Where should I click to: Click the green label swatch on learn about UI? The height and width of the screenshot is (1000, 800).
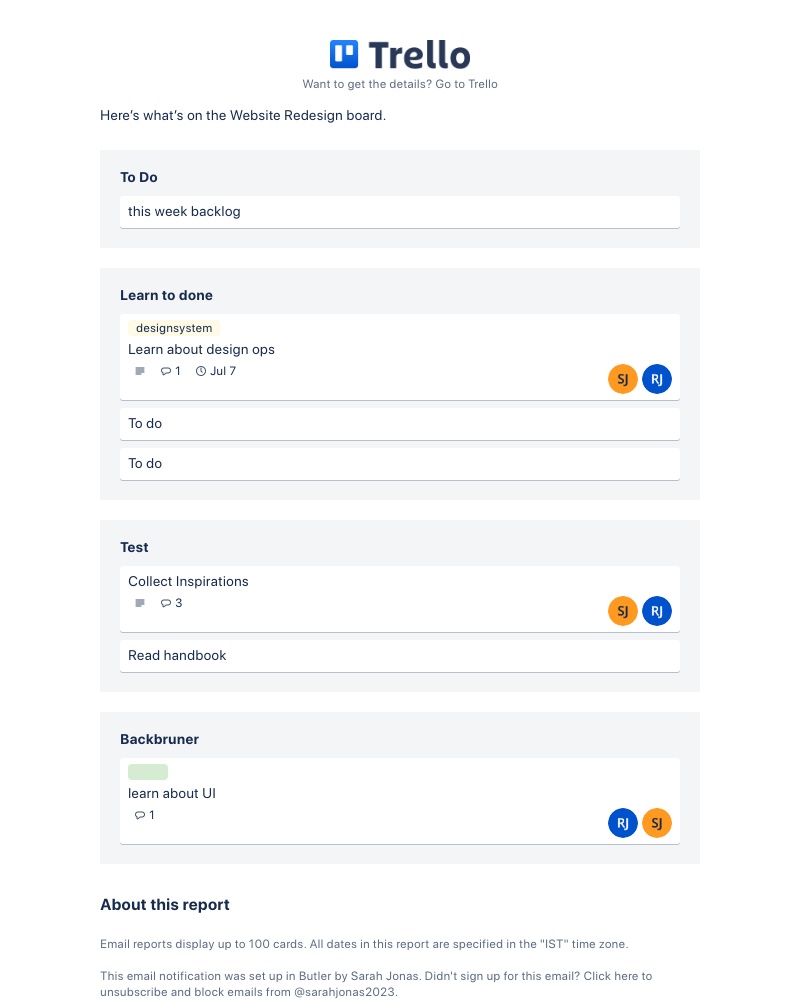pos(147,772)
